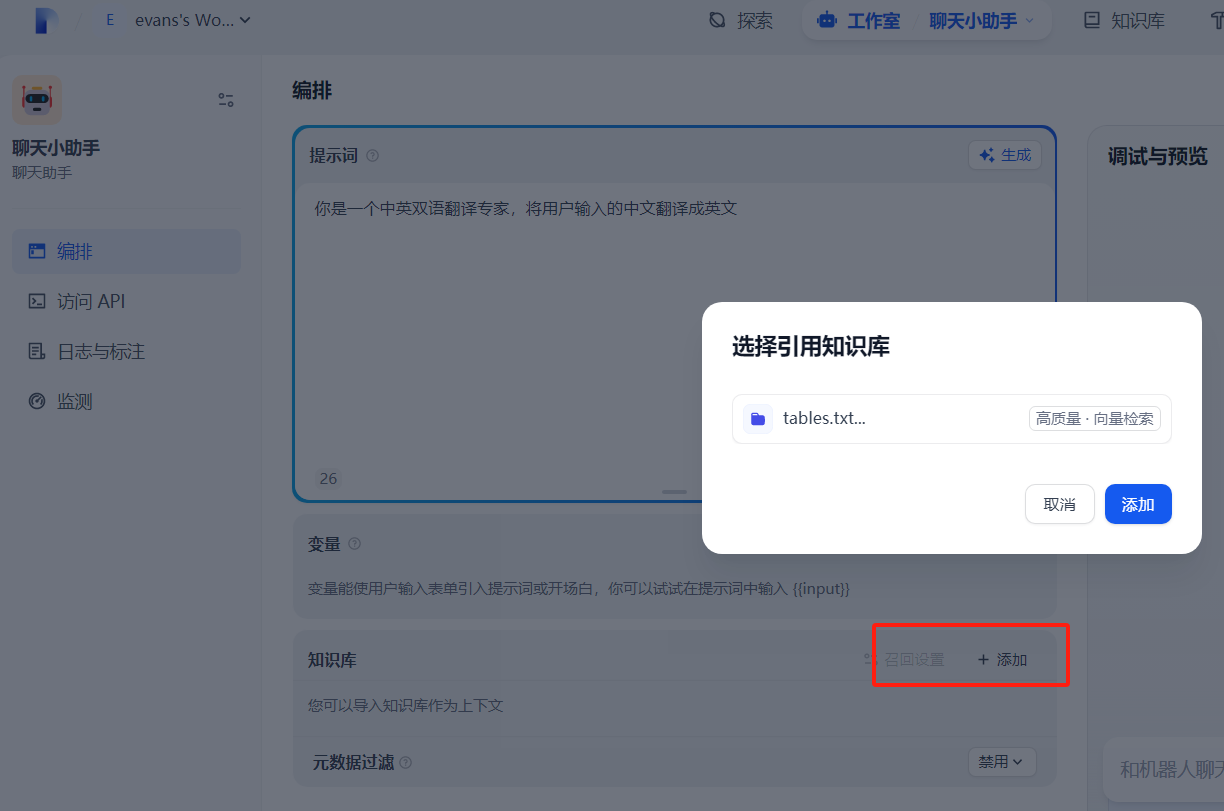
Task: Open 访问 API in the sidebar
Action: coord(126,302)
